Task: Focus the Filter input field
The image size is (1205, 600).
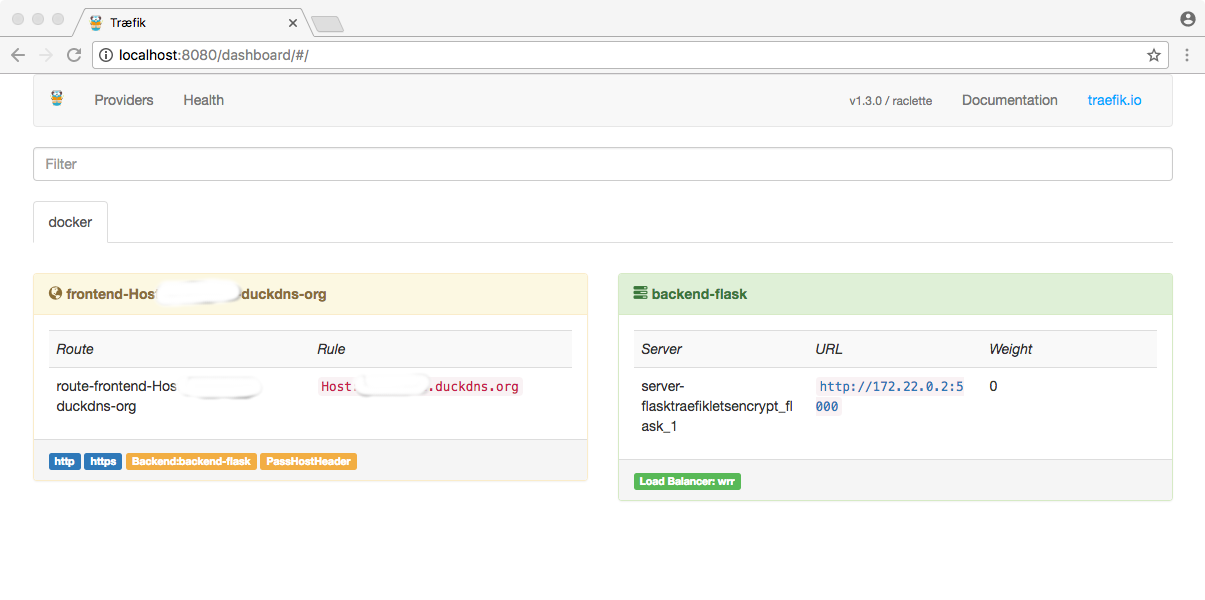Action: point(603,164)
